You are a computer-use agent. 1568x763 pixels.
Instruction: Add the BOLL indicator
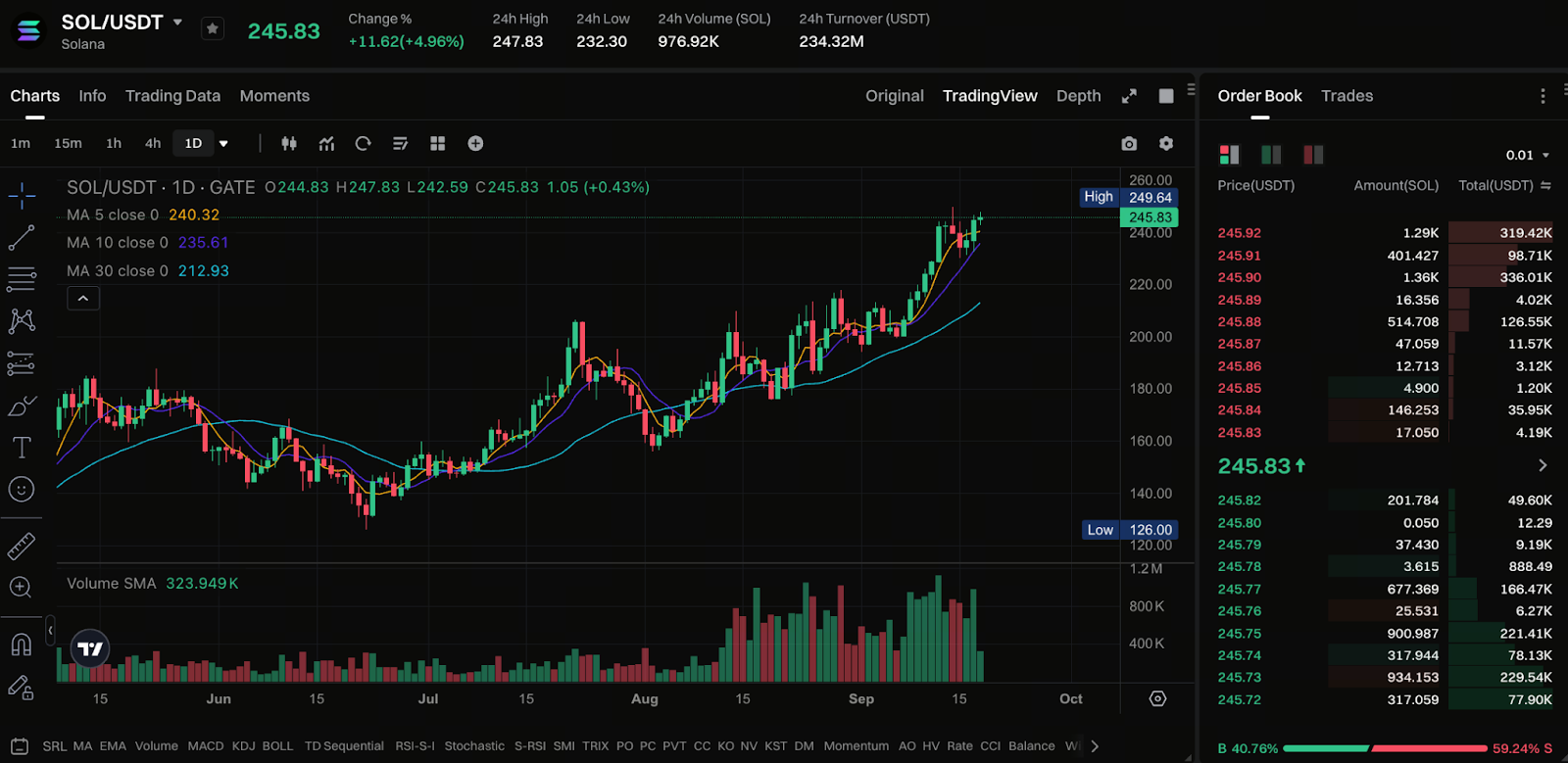[277, 746]
